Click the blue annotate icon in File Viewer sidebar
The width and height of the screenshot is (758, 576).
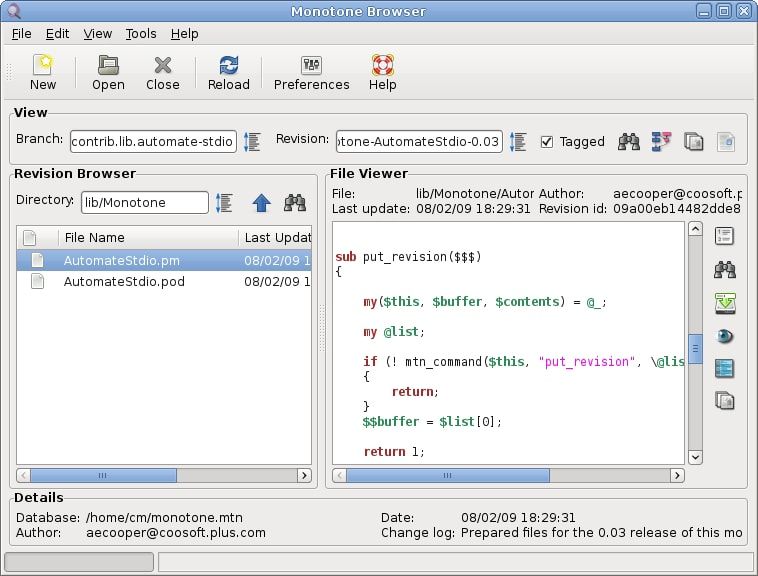click(725, 368)
